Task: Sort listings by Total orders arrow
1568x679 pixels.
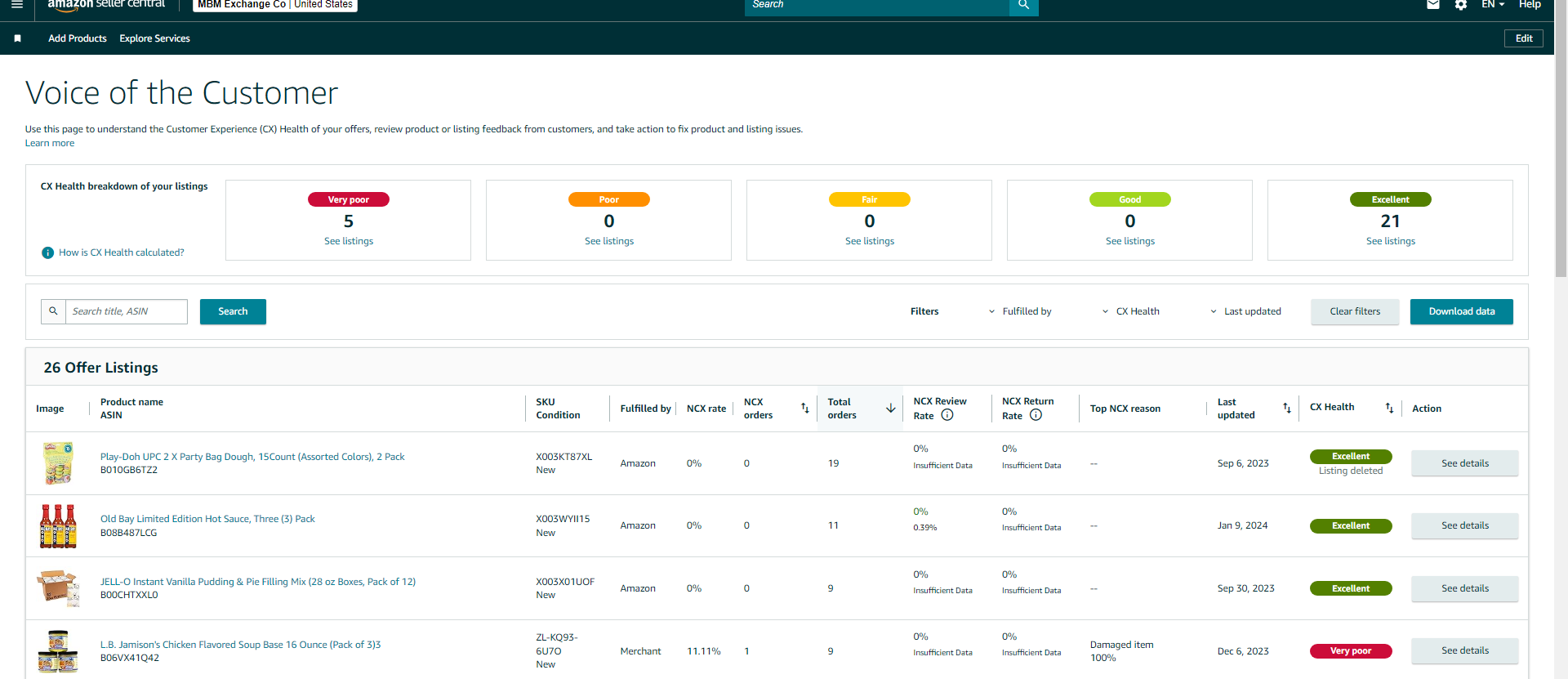Action: (x=890, y=408)
